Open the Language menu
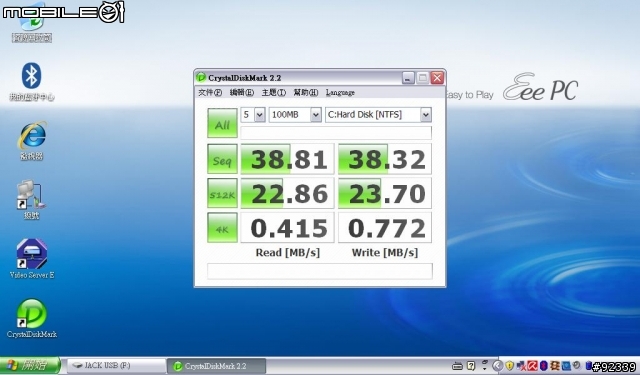 [340, 93]
